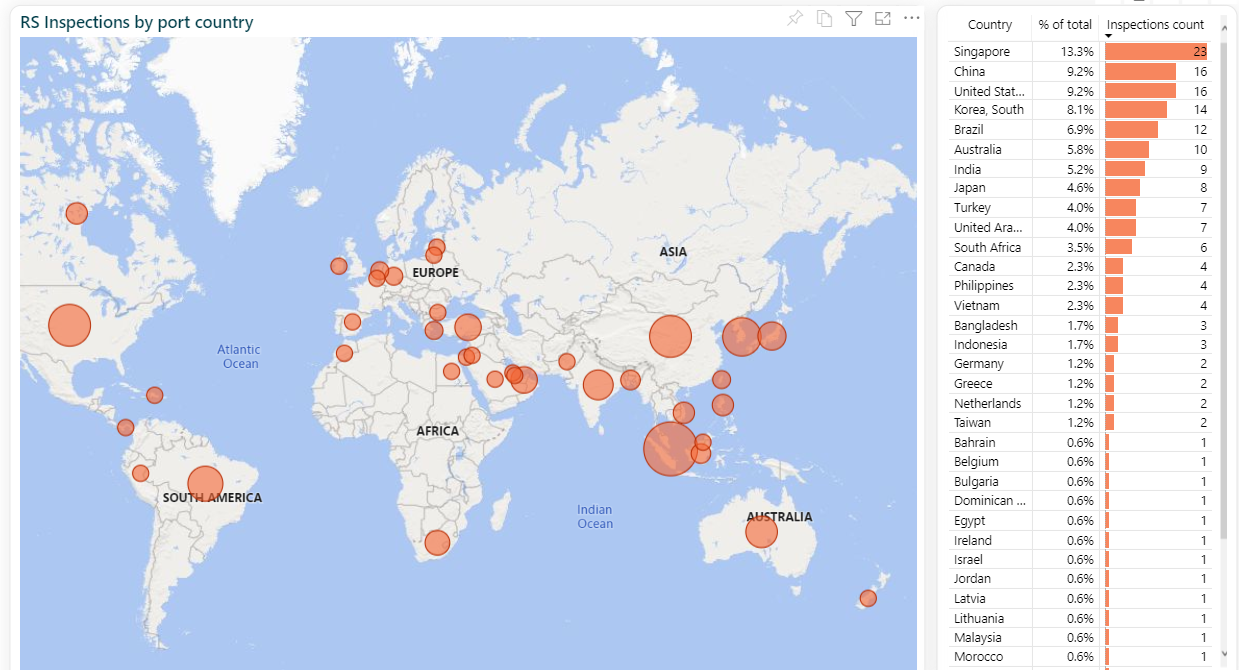
Task: Select the bubble over the United States
Action: coord(68,325)
